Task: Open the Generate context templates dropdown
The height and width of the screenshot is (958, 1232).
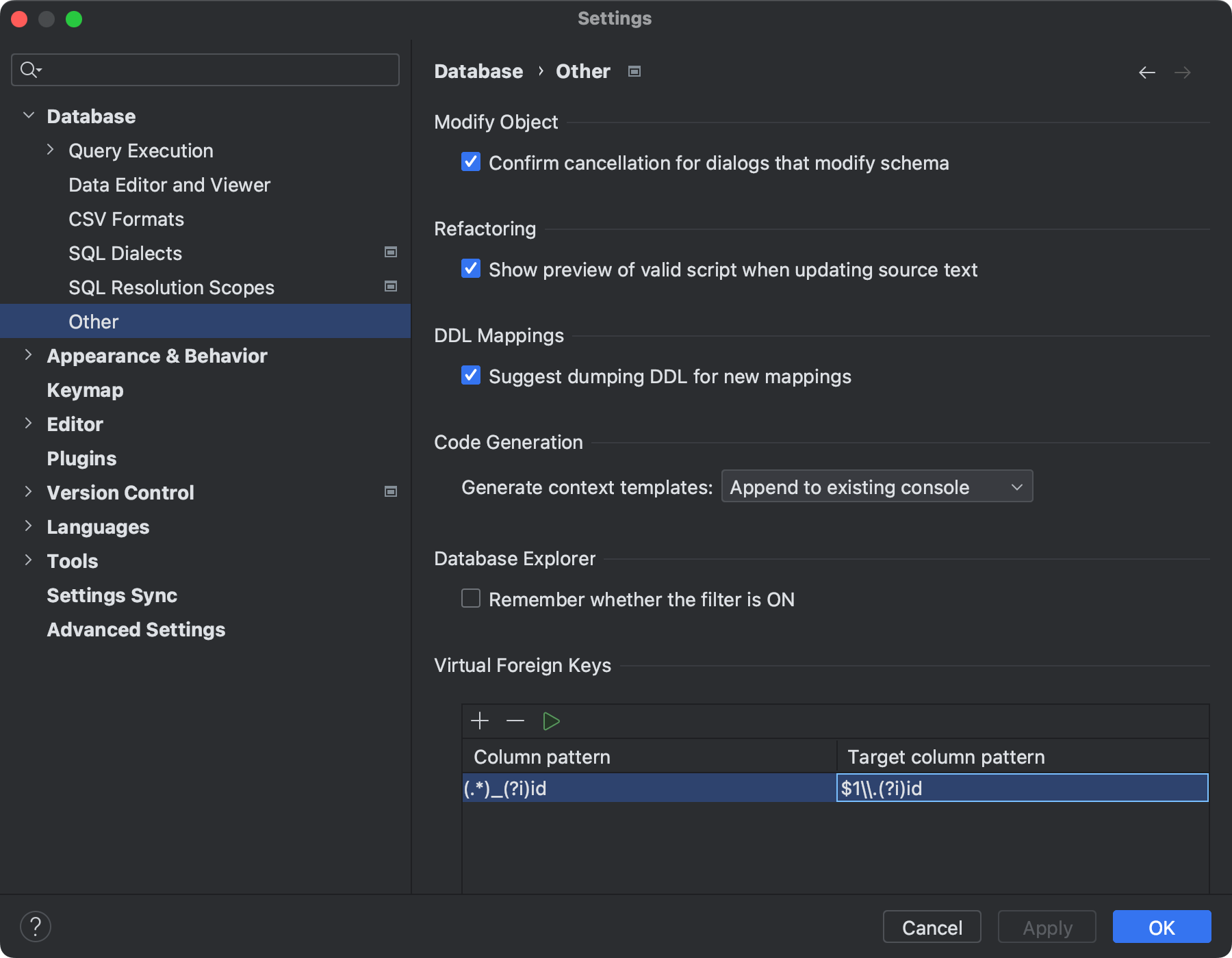Action: pyautogui.click(x=876, y=487)
